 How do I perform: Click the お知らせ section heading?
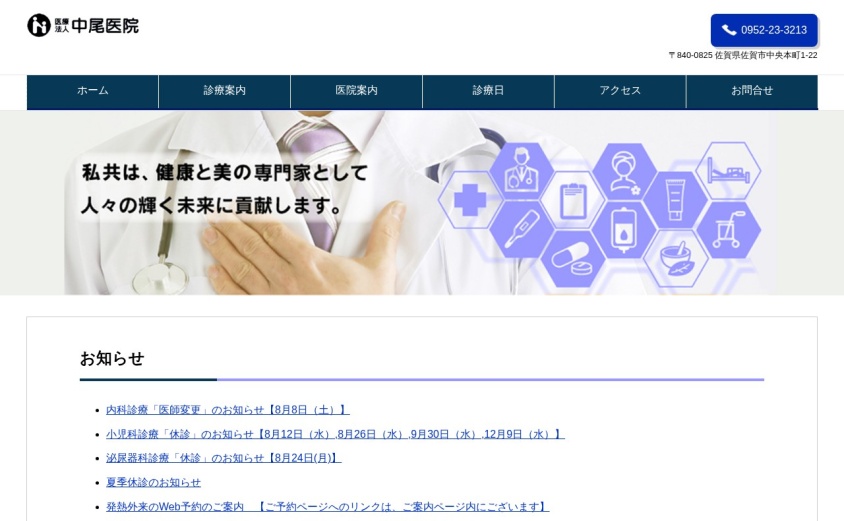(112, 359)
